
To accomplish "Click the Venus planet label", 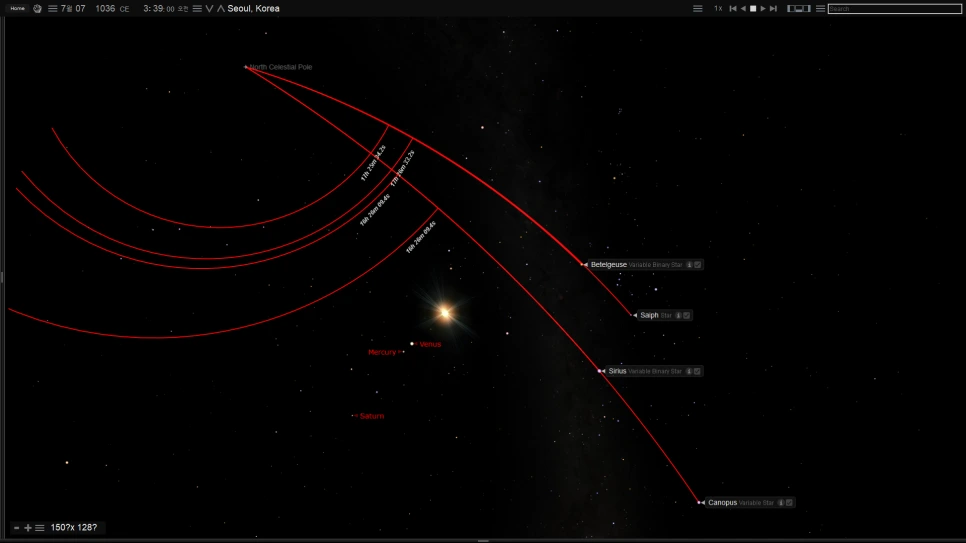I will (x=430, y=345).
